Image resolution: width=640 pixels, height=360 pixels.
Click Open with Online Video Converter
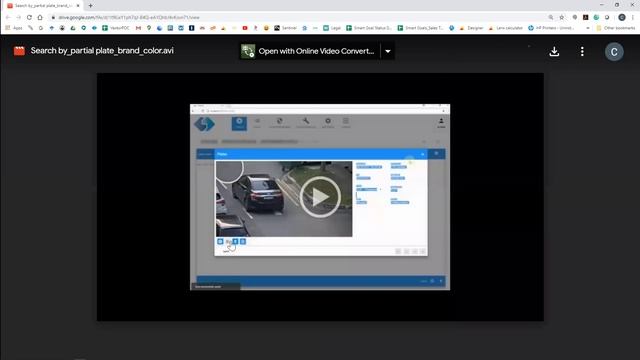[x=310, y=51]
